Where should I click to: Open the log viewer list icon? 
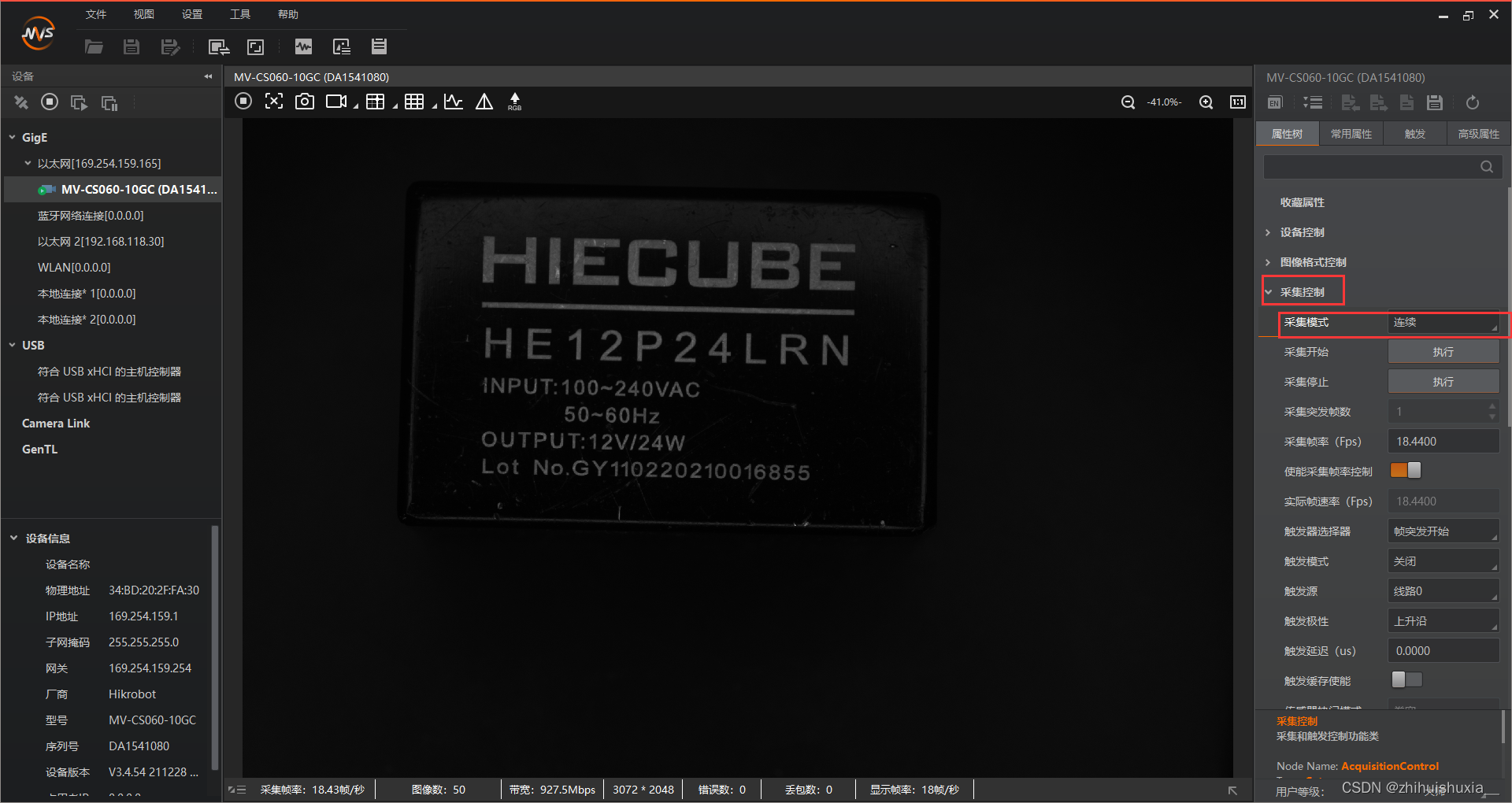[x=379, y=46]
